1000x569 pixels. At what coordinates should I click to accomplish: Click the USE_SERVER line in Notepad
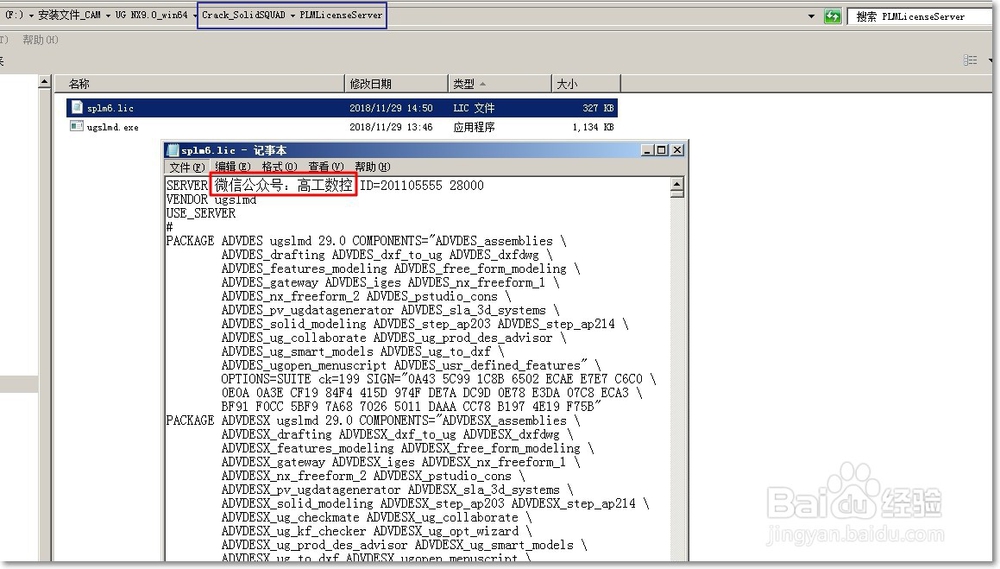point(201,213)
